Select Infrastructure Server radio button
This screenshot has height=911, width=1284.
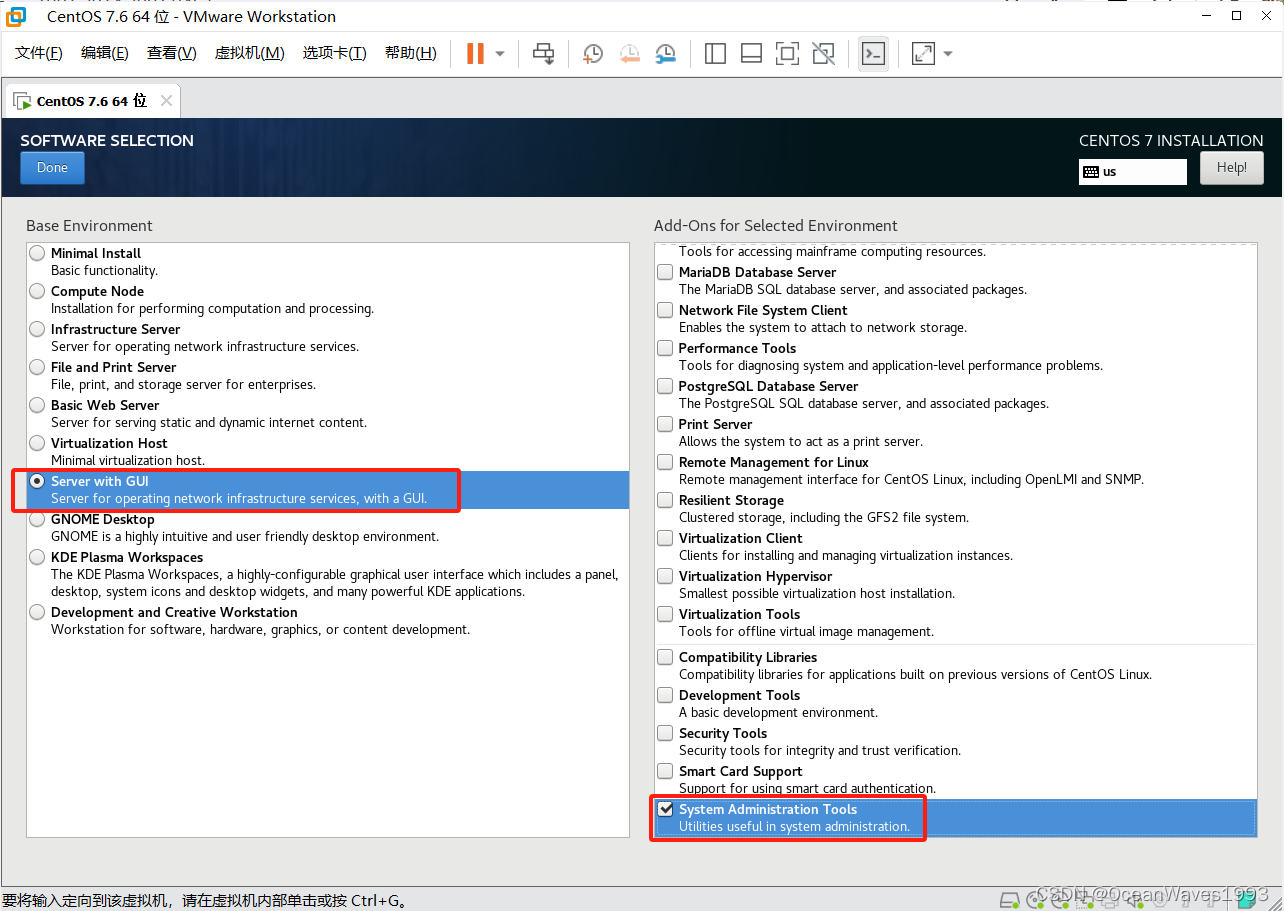pyautogui.click(x=37, y=329)
